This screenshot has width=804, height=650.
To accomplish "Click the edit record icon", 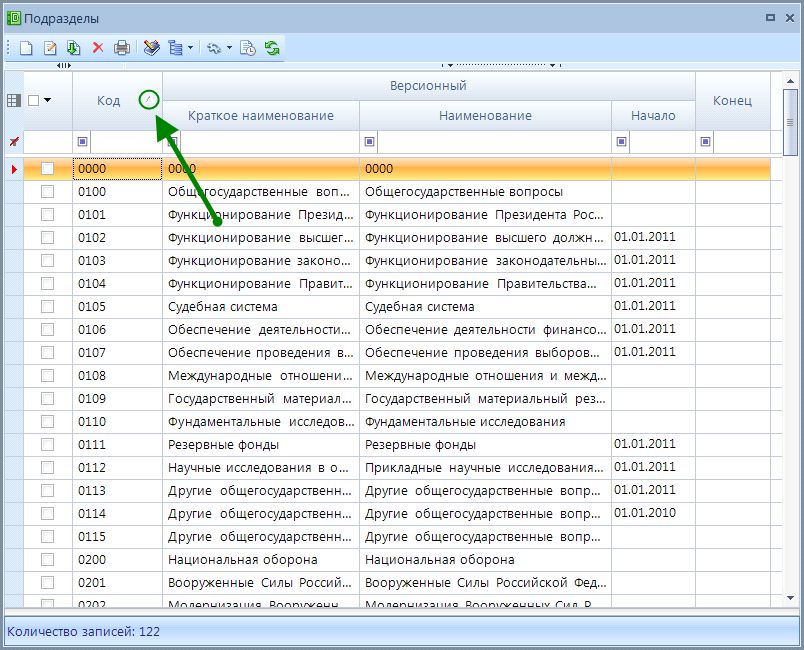I will pos(50,47).
